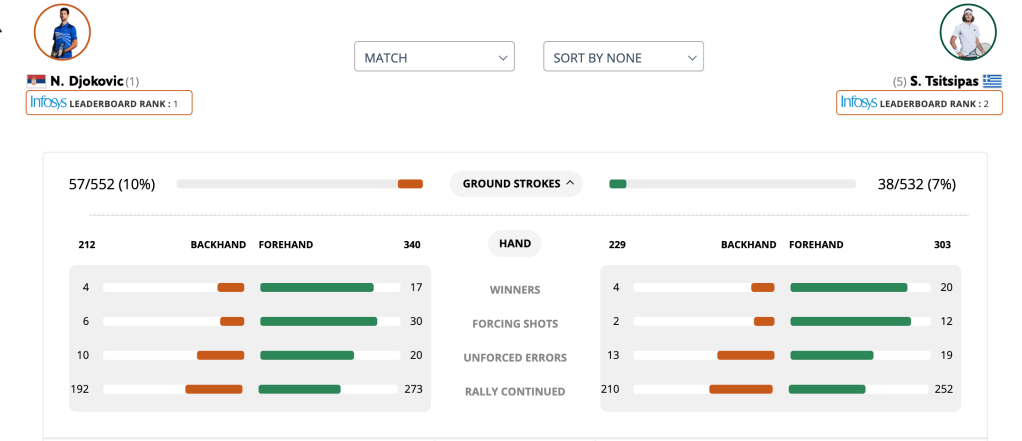
Task: Click the Serbian flag icon
Action: pyautogui.click(x=37, y=80)
